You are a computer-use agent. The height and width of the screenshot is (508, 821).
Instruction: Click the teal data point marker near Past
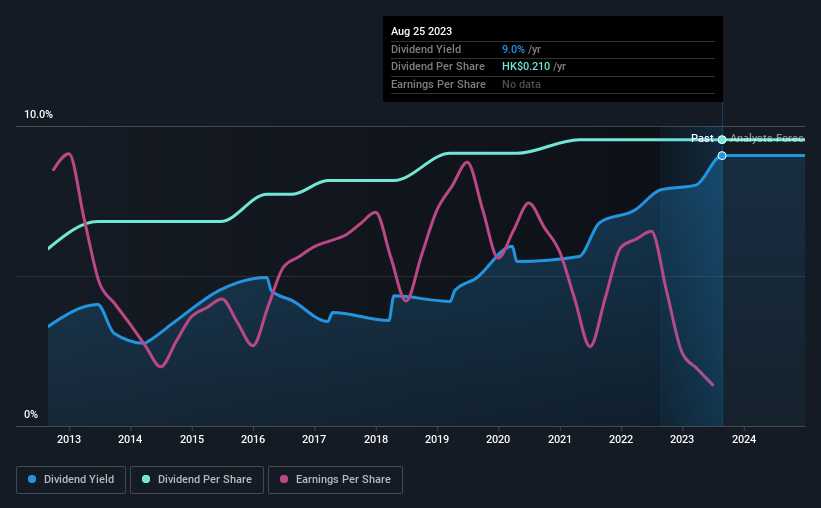[x=722, y=139]
